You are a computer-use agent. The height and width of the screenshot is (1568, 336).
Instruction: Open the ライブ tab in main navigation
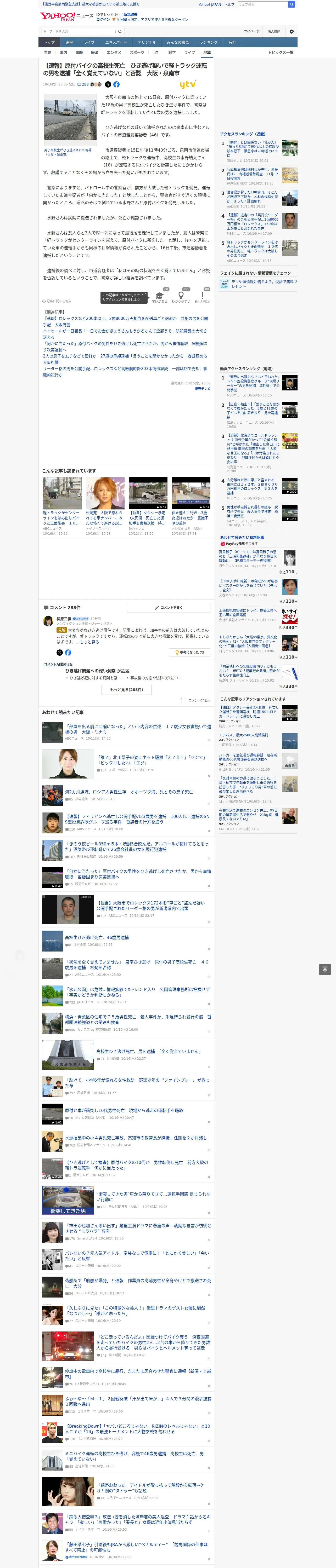[89, 43]
